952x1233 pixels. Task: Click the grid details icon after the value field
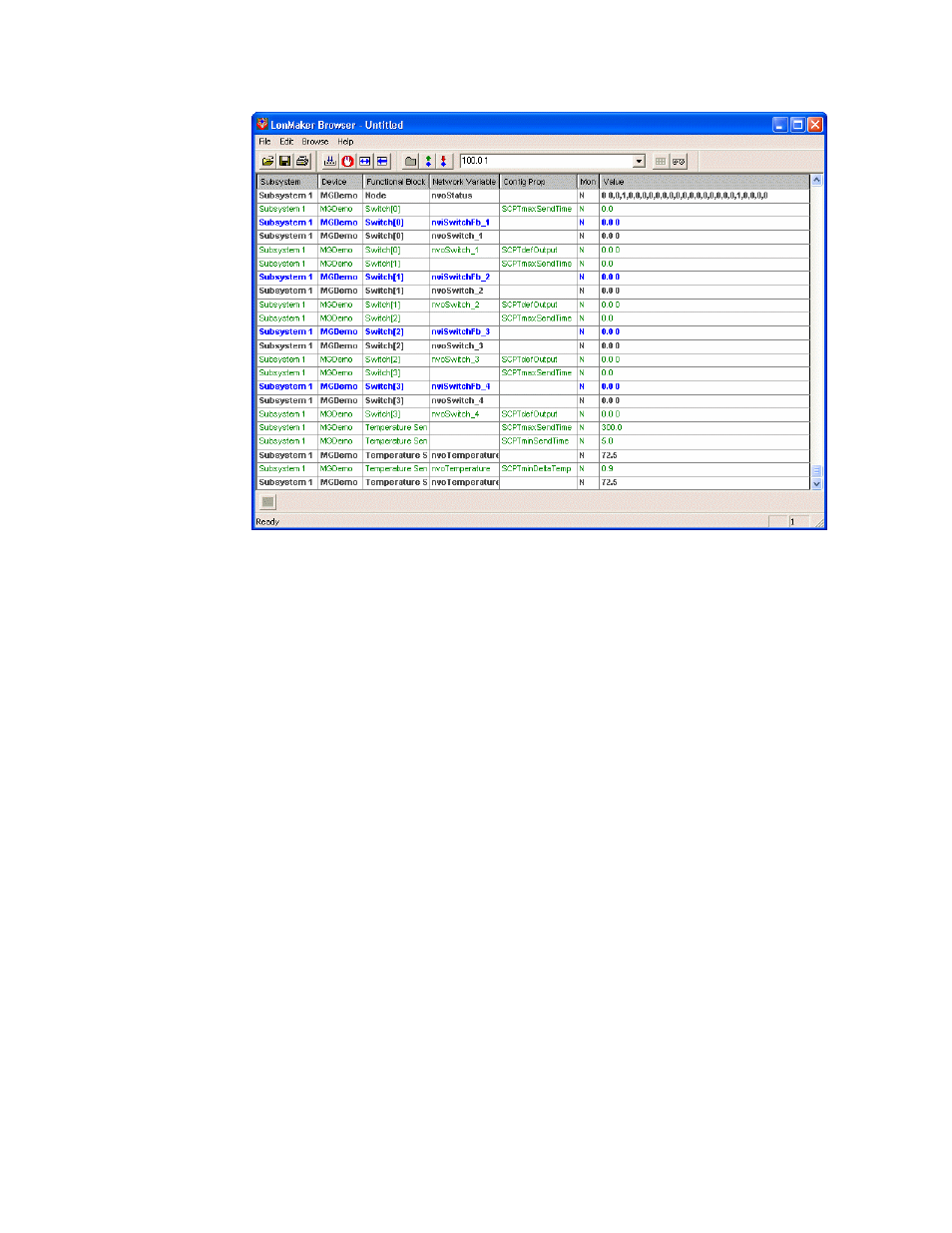[x=661, y=161]
